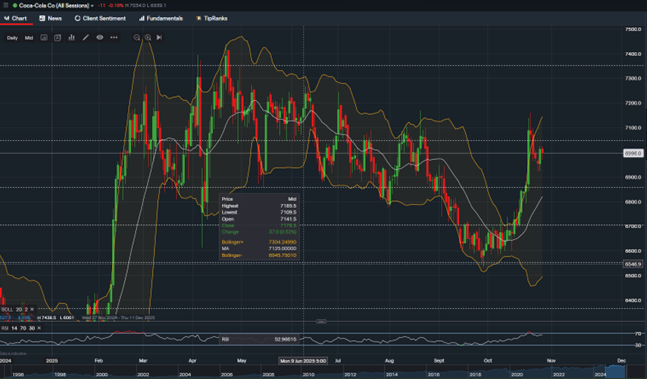The image size is (647, 379).
Task: Edit BOLL deviation value 2
Action: (x=26, y=309)
